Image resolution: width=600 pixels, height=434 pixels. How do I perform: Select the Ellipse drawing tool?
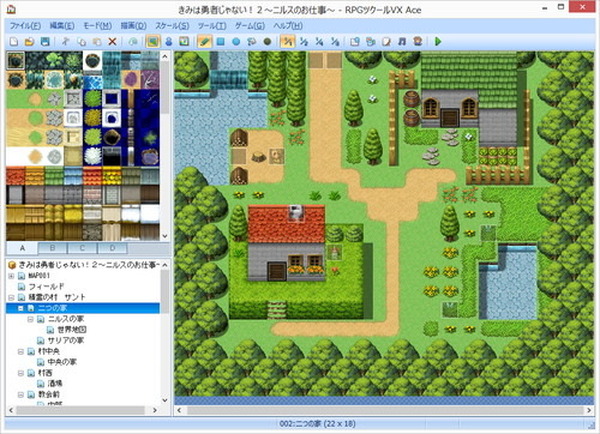click(236, 41)
